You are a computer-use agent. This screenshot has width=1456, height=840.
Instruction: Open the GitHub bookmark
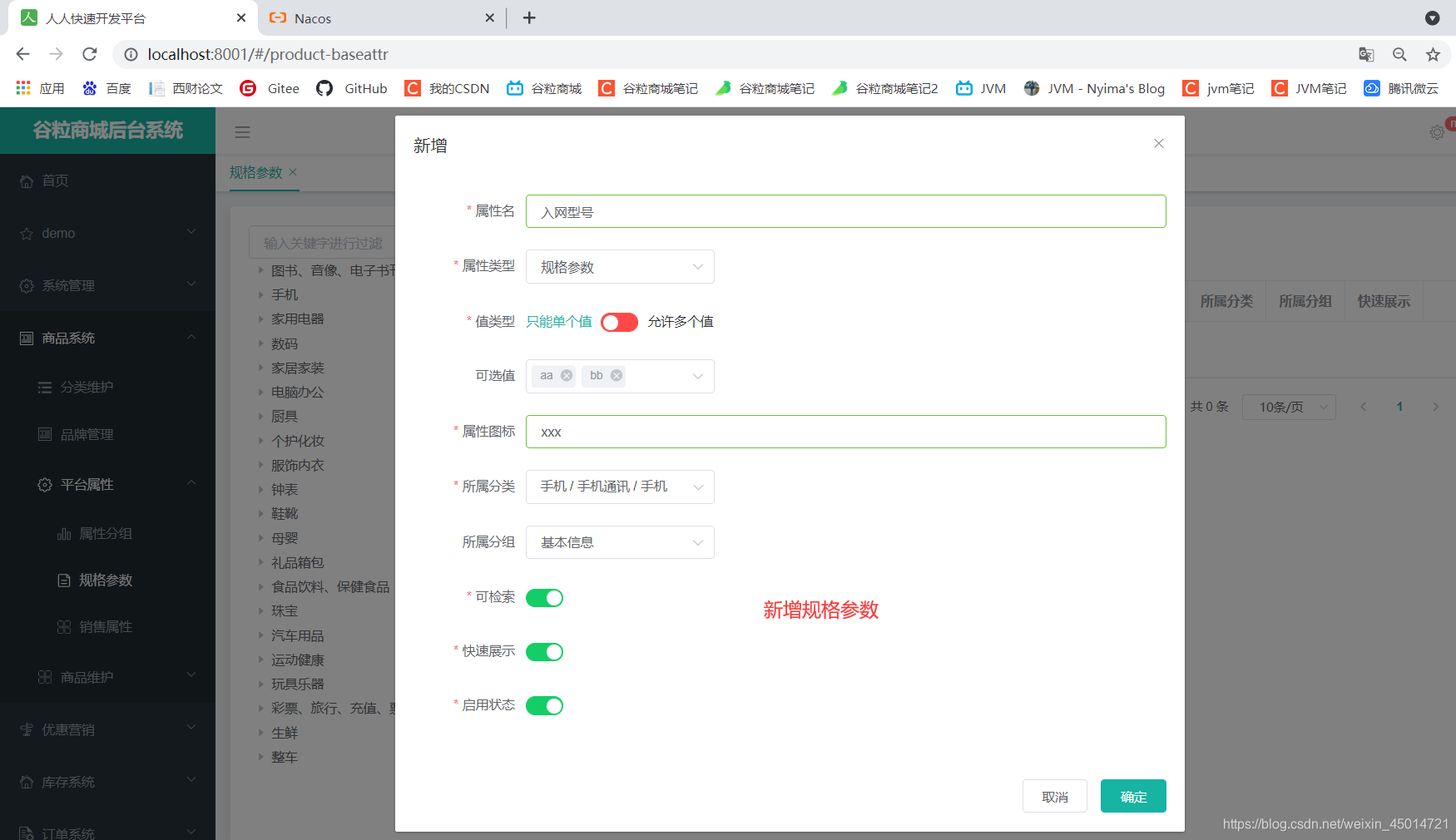[352, 88]
